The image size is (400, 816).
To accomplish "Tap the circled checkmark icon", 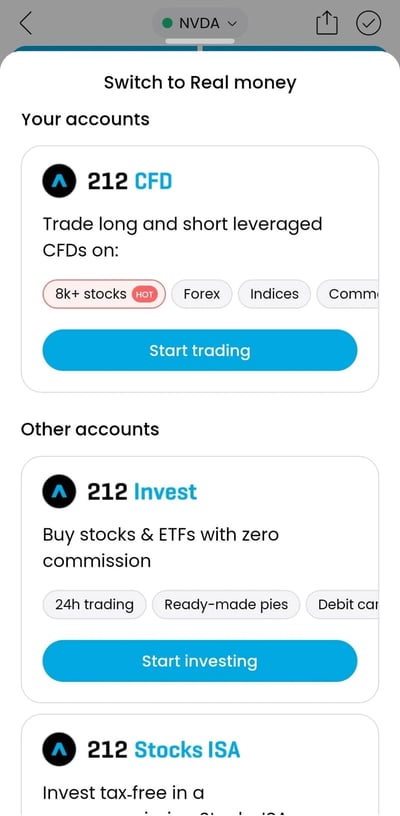I will [369, 23].
